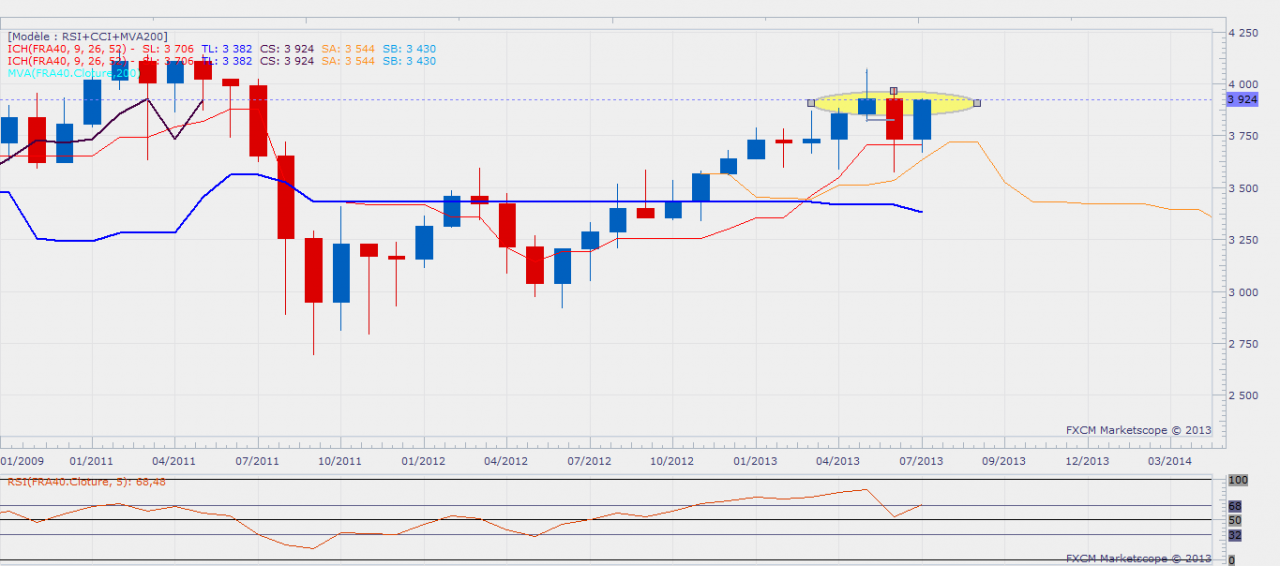Click the 03/2014 date axis label
The height and width of the screenshot is (566, 1280).
(1170, 460)
